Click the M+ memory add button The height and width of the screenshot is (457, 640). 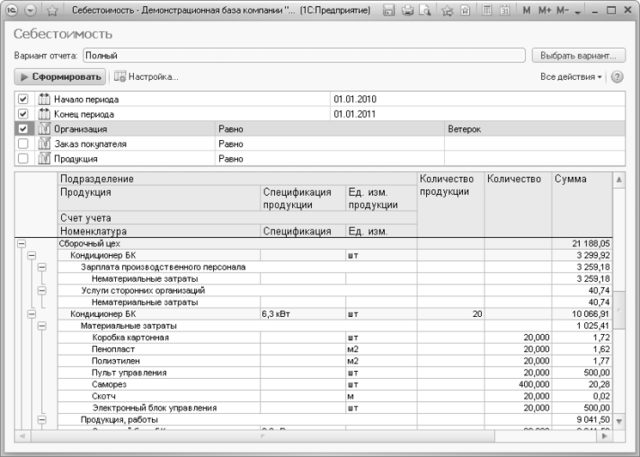pyautogui.click(x=544, y=11)
